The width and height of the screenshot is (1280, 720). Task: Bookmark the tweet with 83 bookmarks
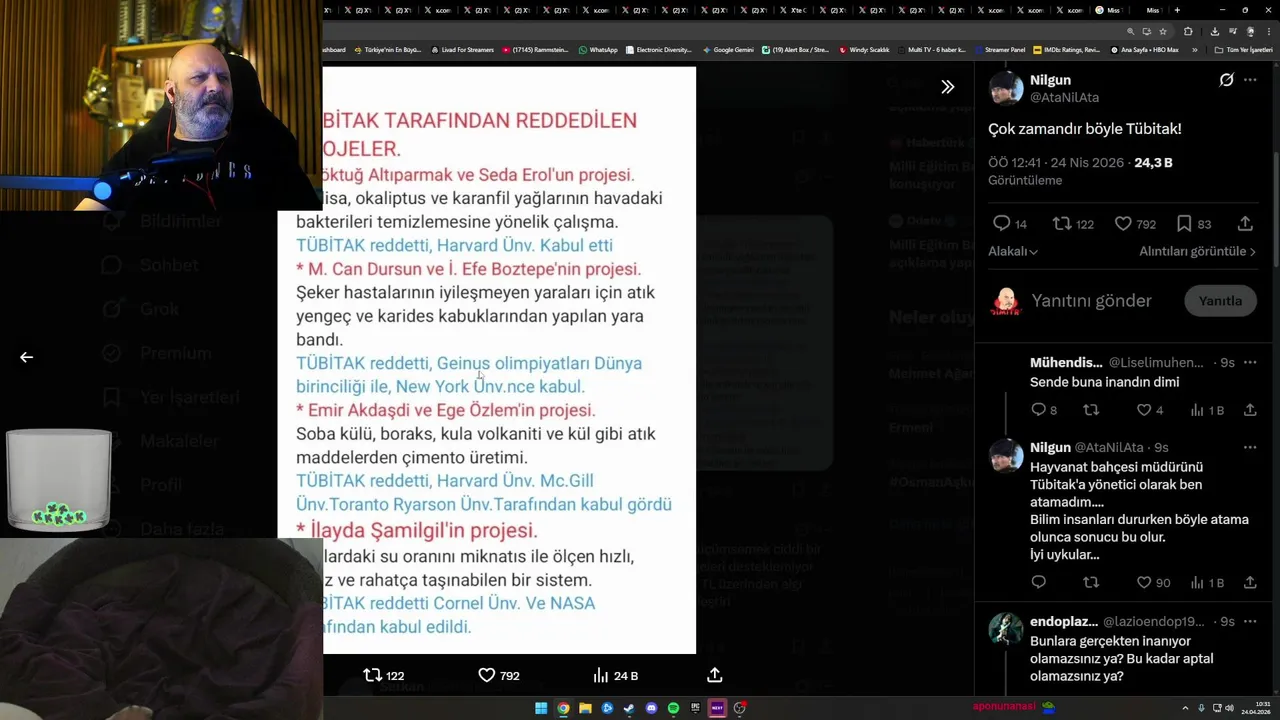point(1193,224)
